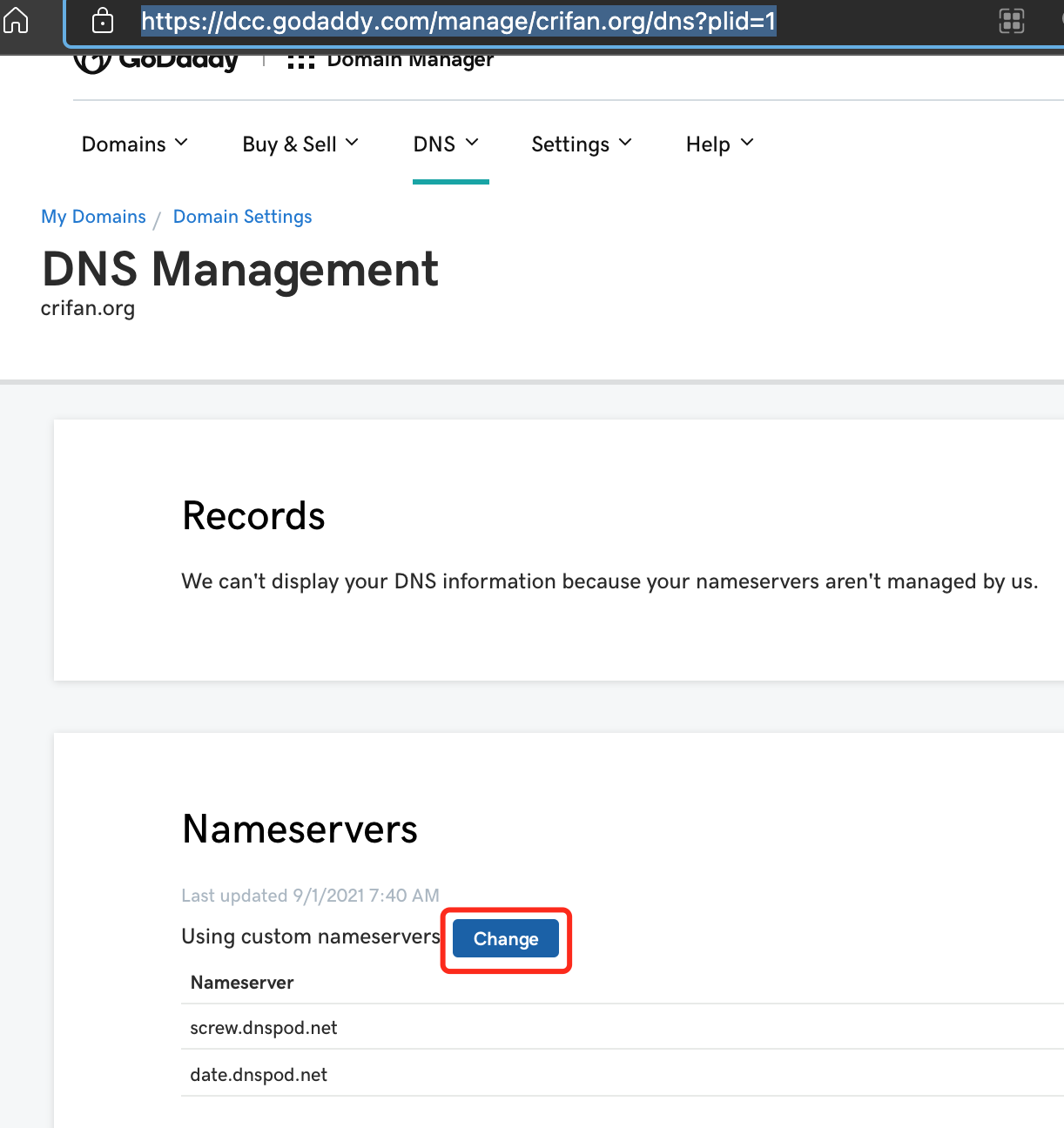Screen dimensions: 1064x1128
Task: Open the browser extensions grid icon
Action: click(1012, 21)
